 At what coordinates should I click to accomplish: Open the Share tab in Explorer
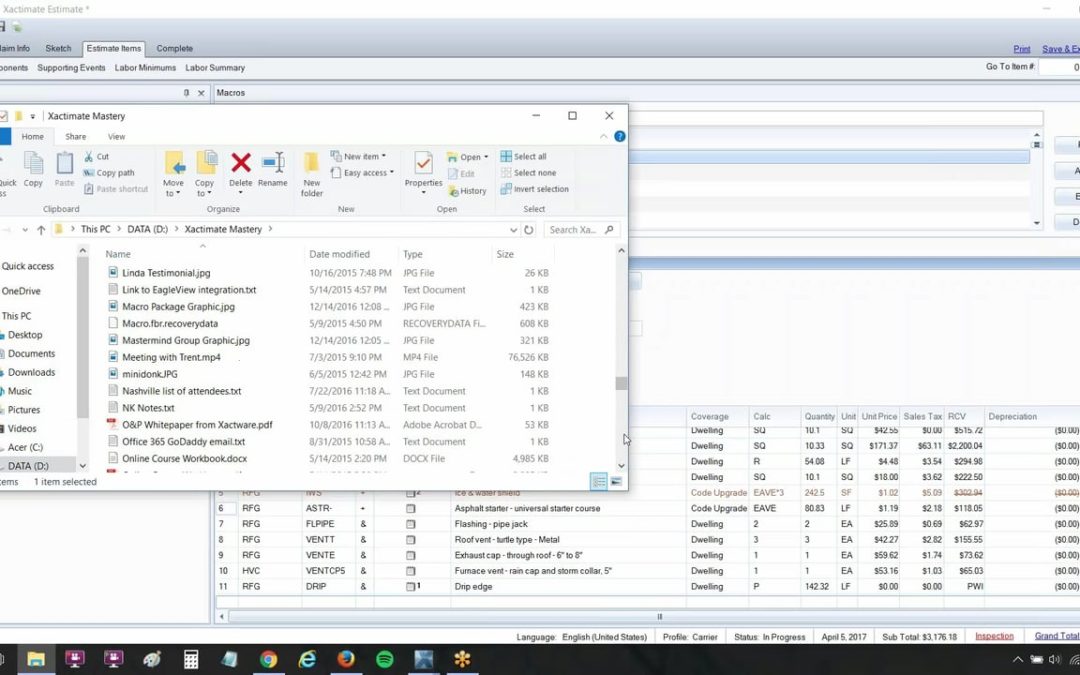pos(76,136)
